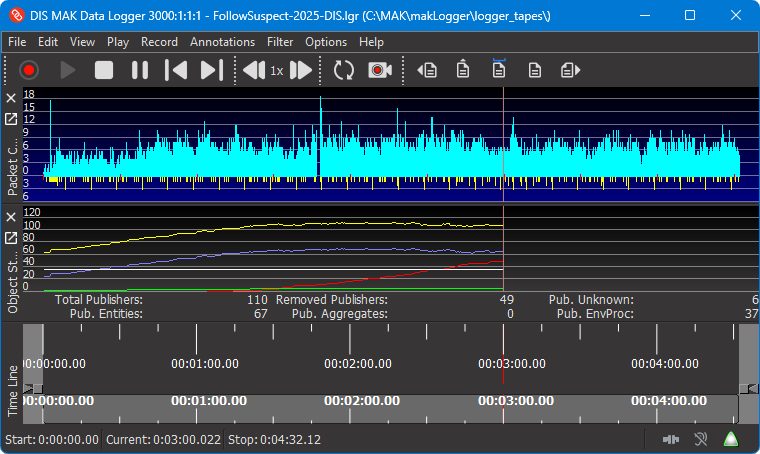This screenshot has height=454, width=760.
Task: Pause the logger playback
Action: tap(140, 70)
